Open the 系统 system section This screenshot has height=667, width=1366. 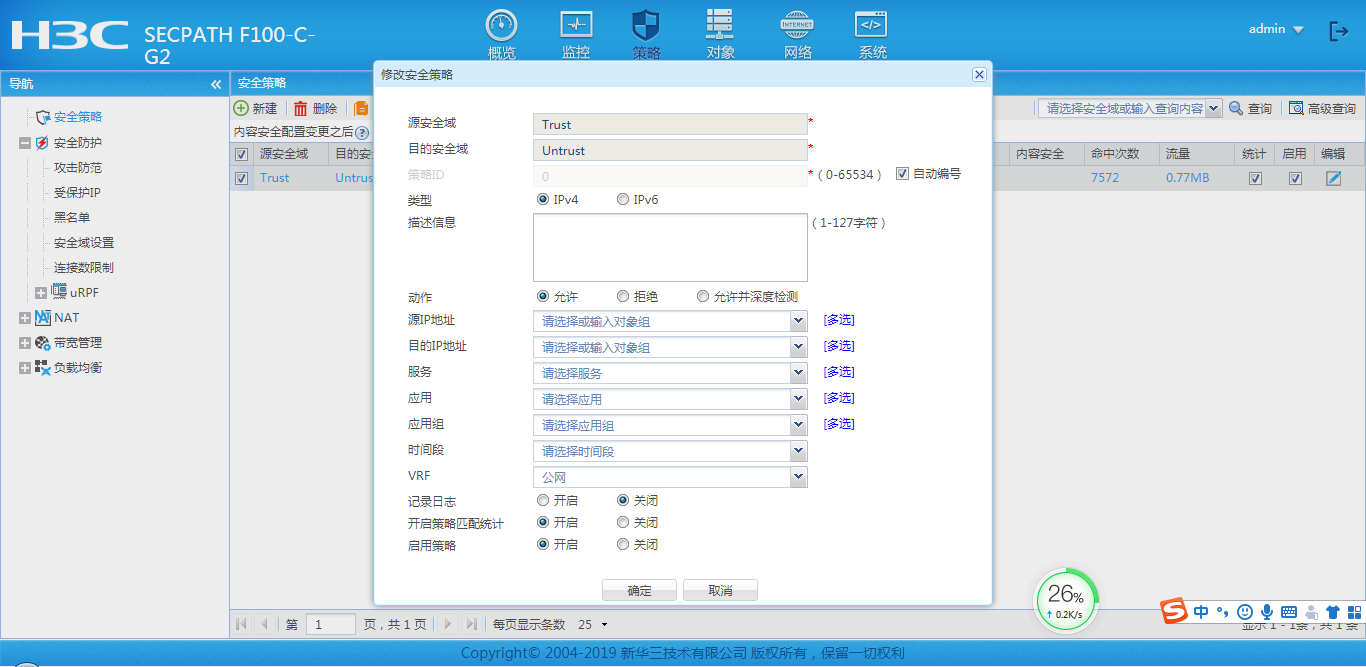(x=871, y=25)
